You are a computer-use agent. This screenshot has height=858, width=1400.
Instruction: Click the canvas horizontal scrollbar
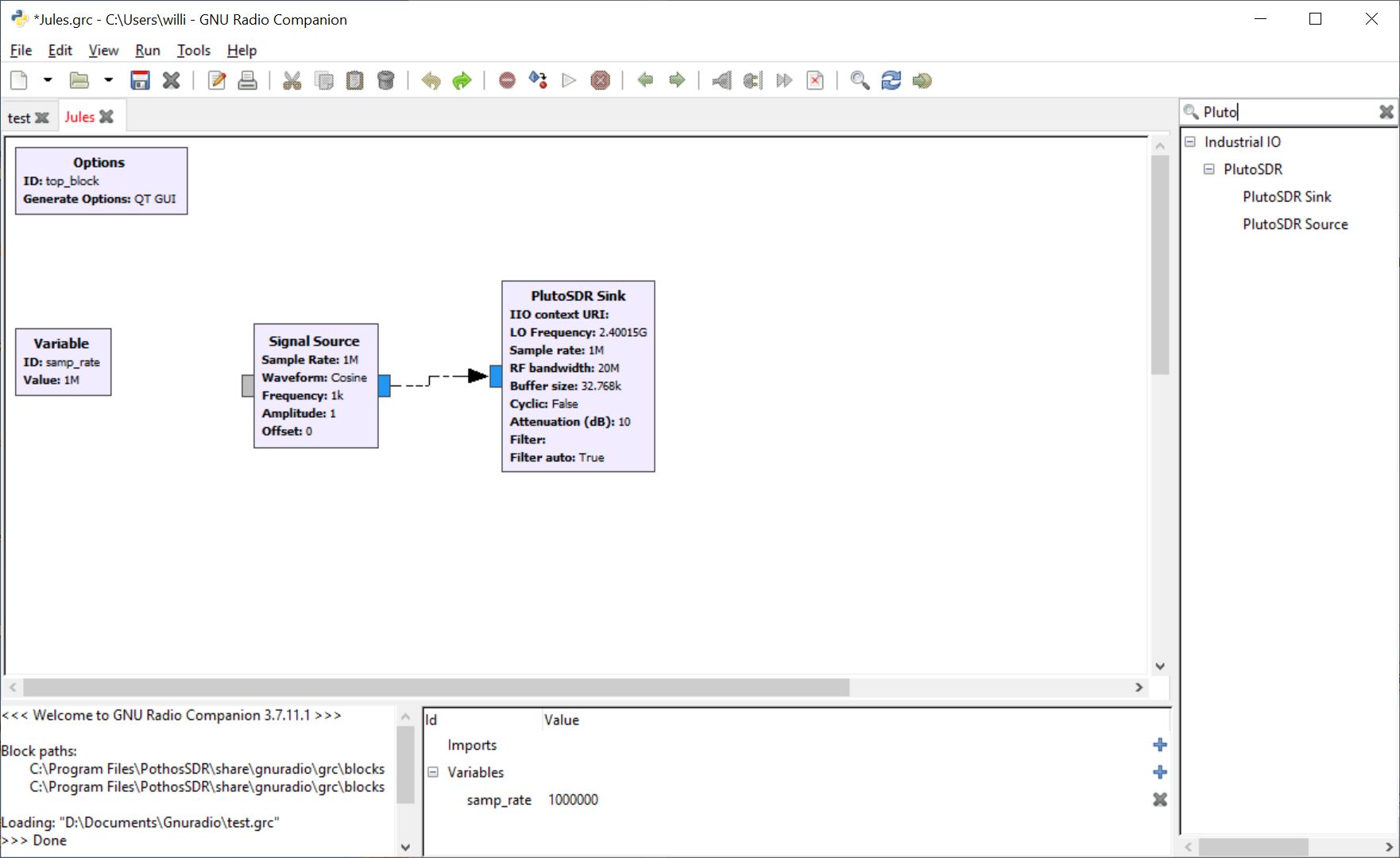(436, 687)
